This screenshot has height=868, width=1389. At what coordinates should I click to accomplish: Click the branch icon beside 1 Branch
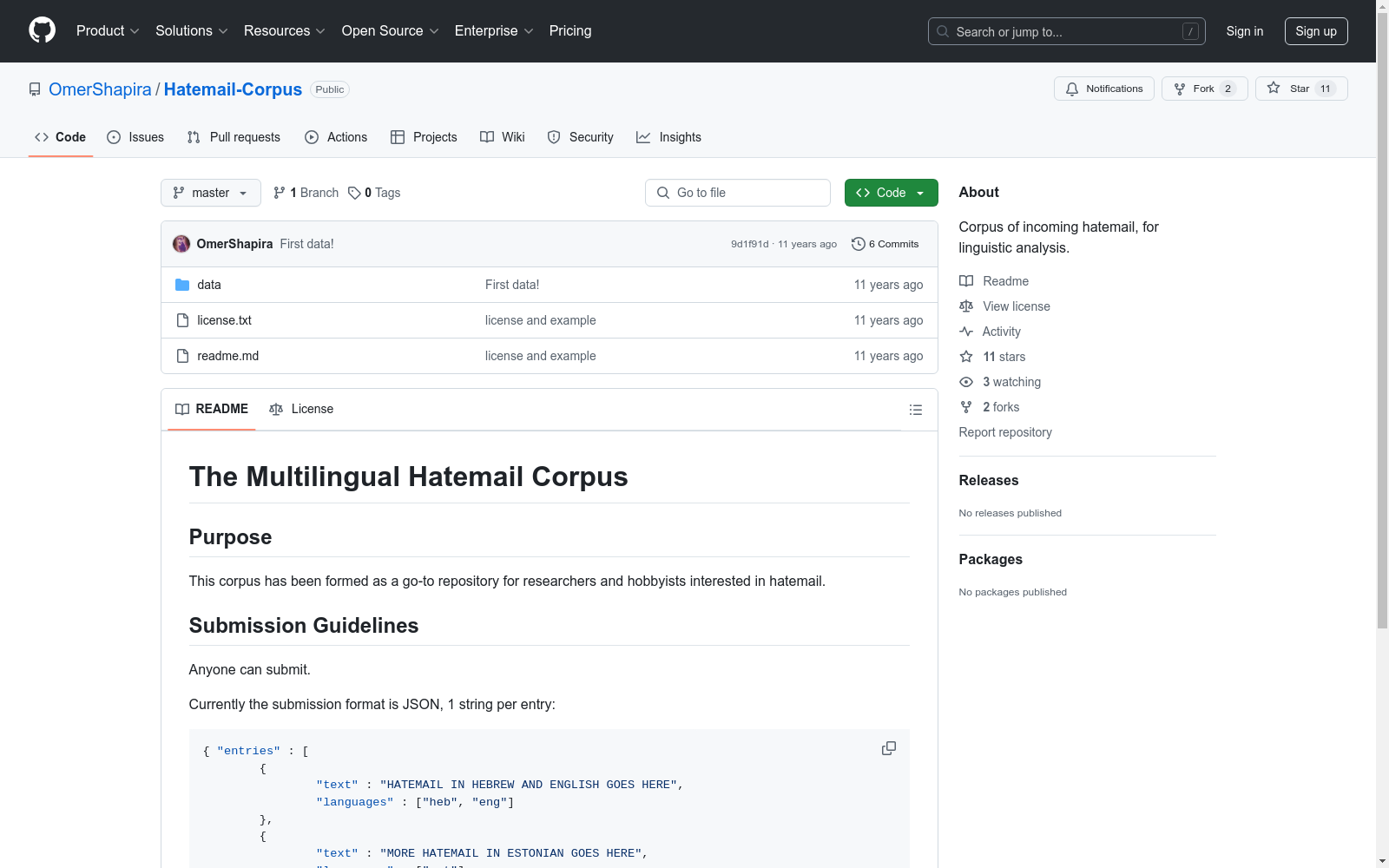[280, 193]
